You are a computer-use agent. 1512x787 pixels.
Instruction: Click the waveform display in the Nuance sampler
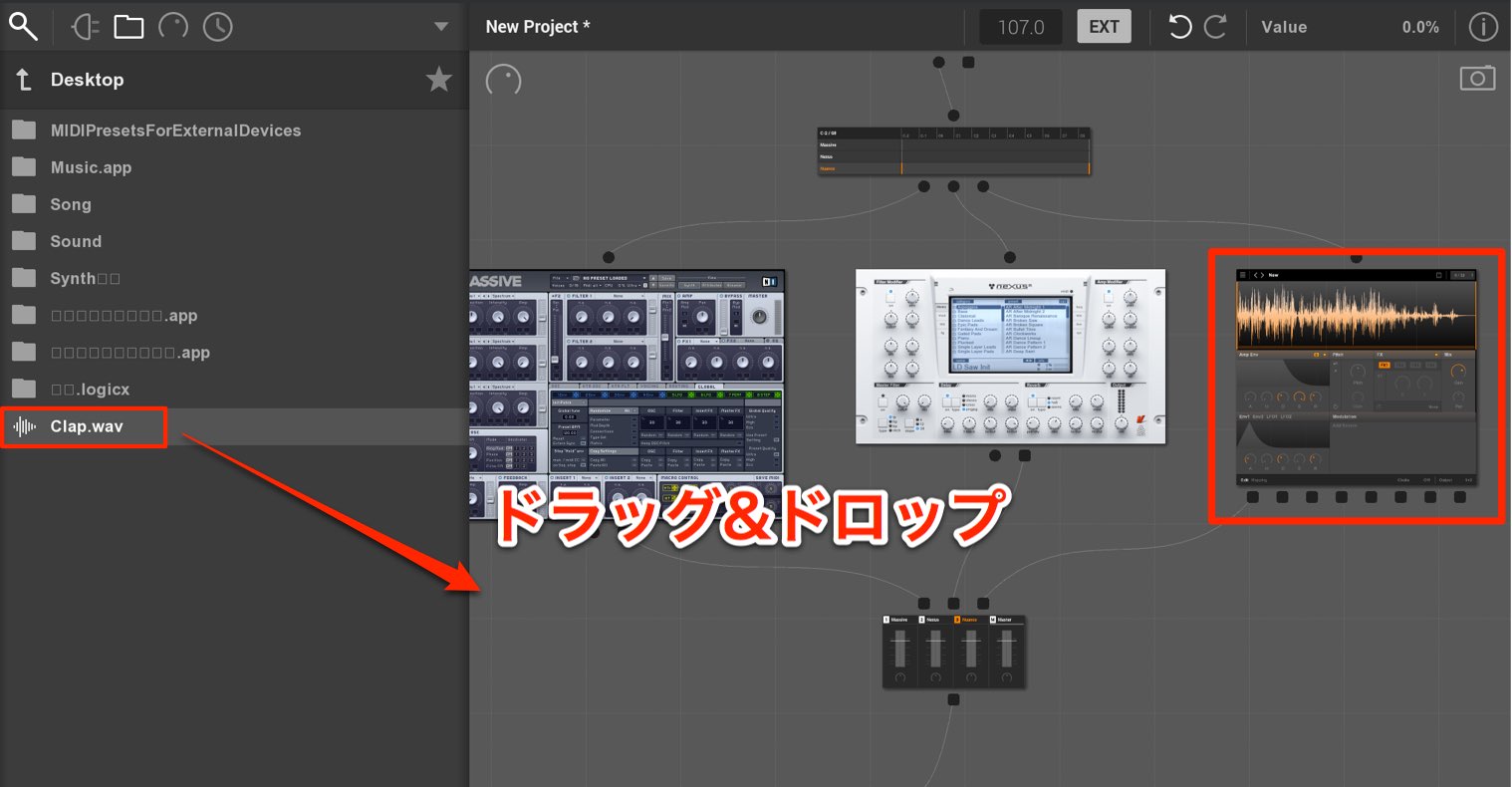coord(1356,315)
